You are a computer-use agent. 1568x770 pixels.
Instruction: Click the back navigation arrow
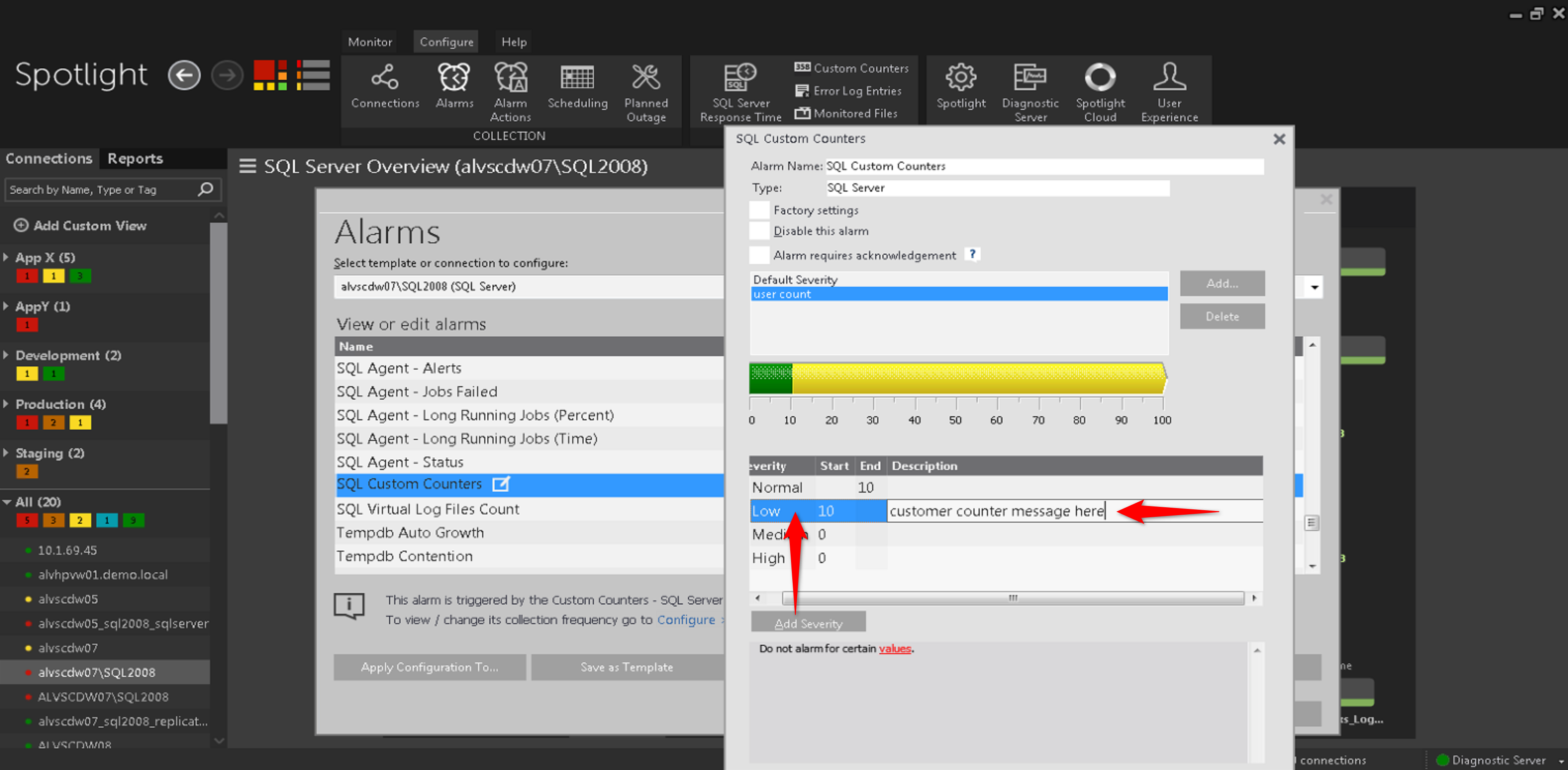point(184,75)
